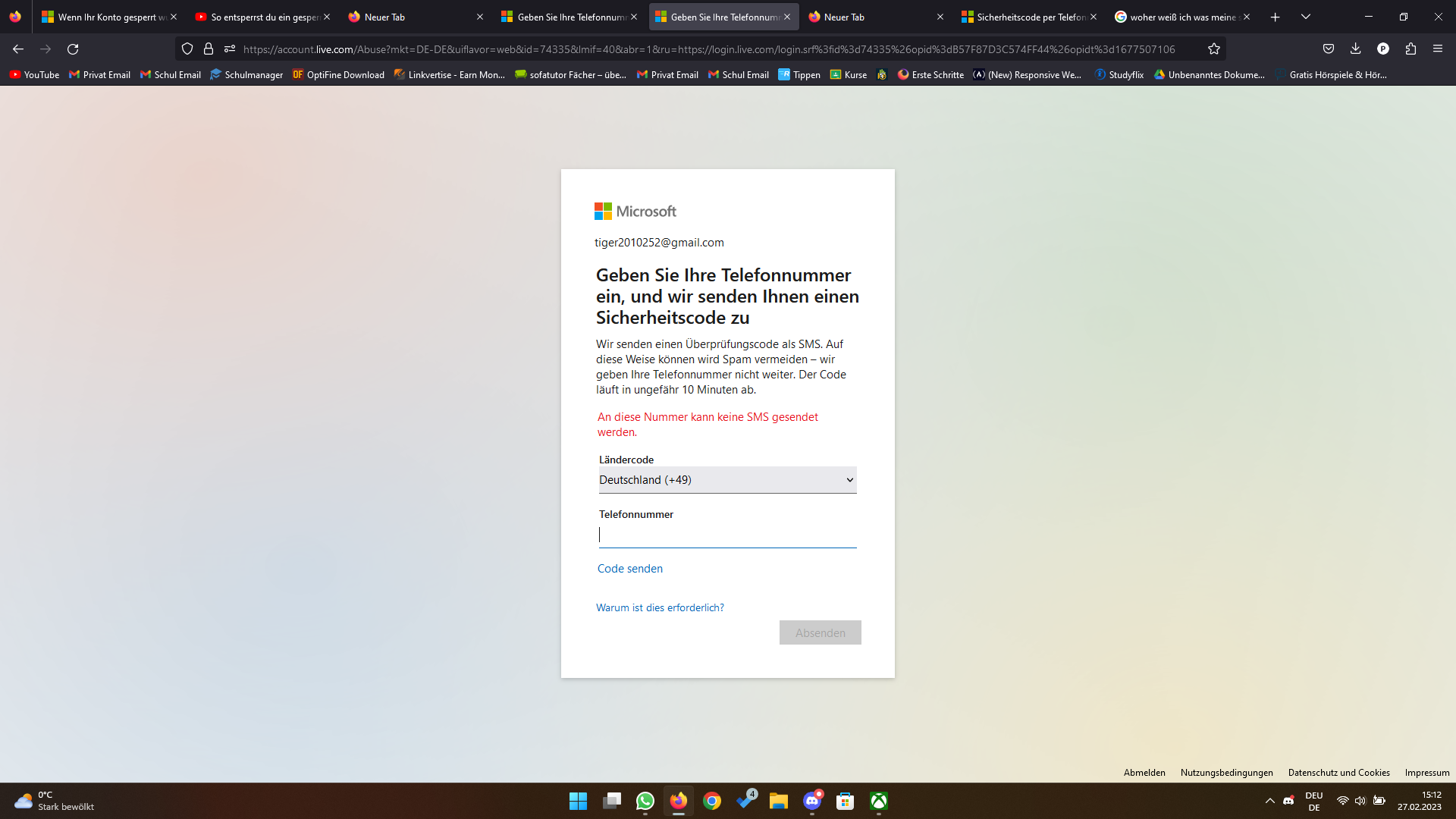The height and width of the screenshot is (819, 1456).
Task: Open WhatsApp from the taskbar
Action: pos(645,801)
